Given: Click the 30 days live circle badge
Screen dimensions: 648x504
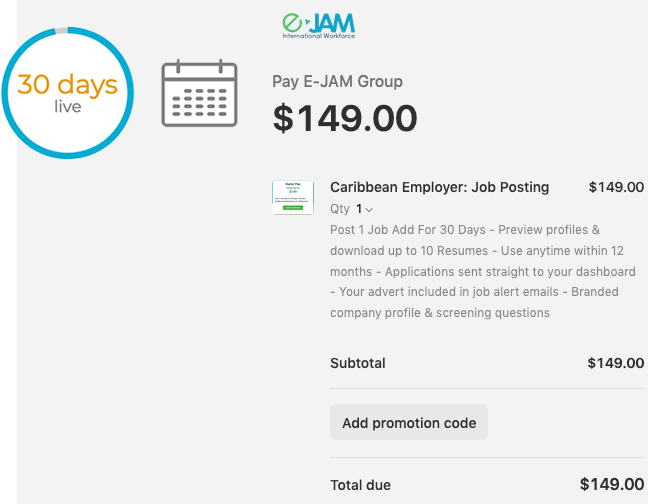Looking at the screenshot, I should 67,93.
